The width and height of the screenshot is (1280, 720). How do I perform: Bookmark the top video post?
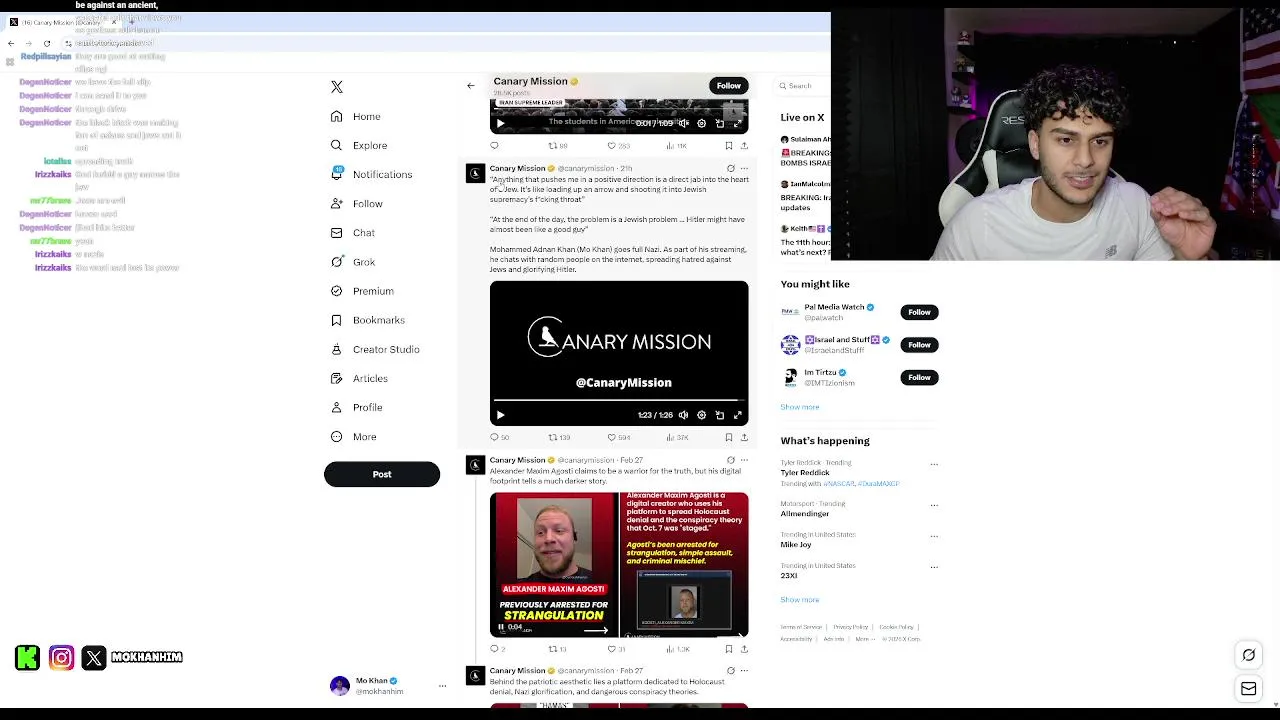point(728,146)
